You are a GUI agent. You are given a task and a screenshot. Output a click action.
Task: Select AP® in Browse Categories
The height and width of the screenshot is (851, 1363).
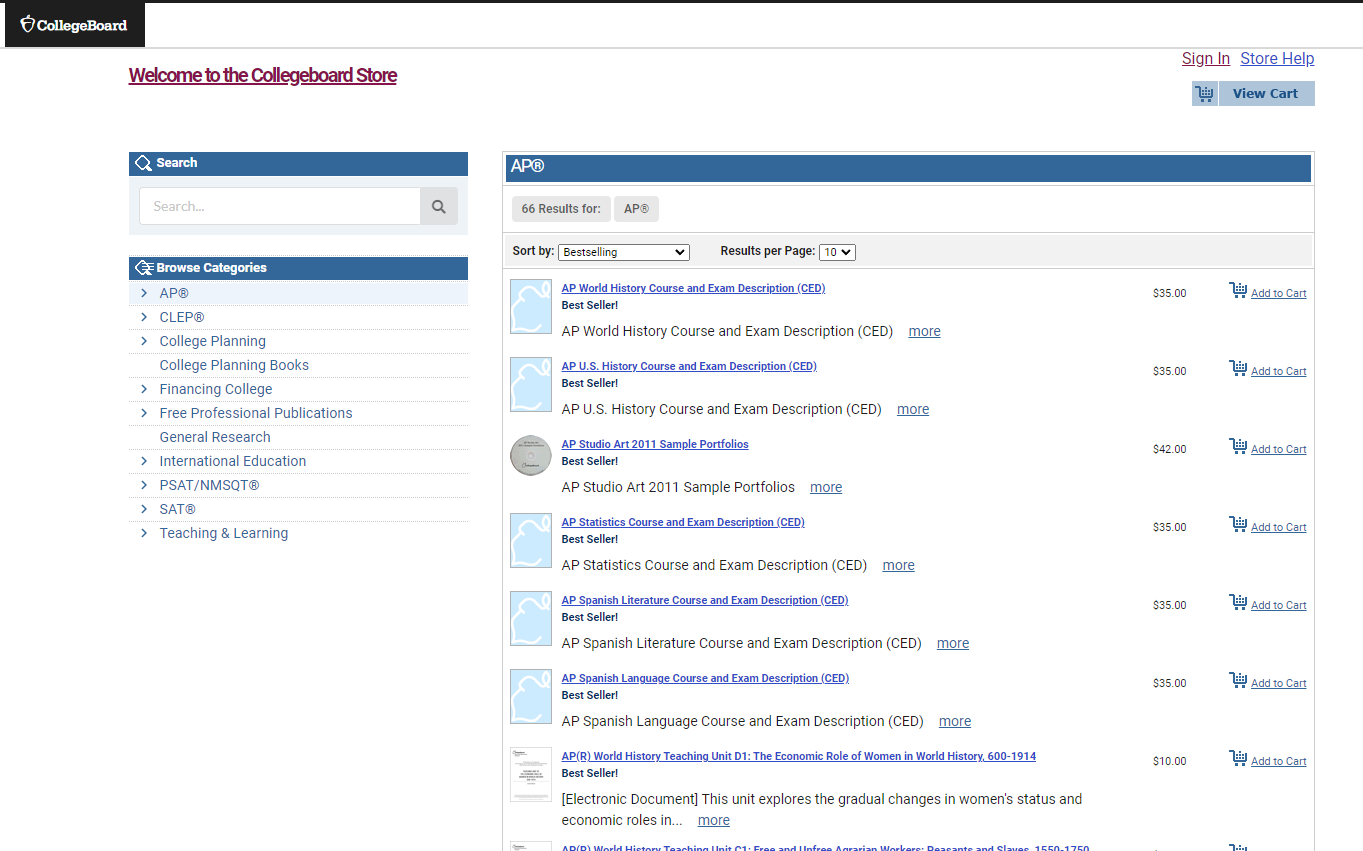pyautogui.click(x=174, y=293)
